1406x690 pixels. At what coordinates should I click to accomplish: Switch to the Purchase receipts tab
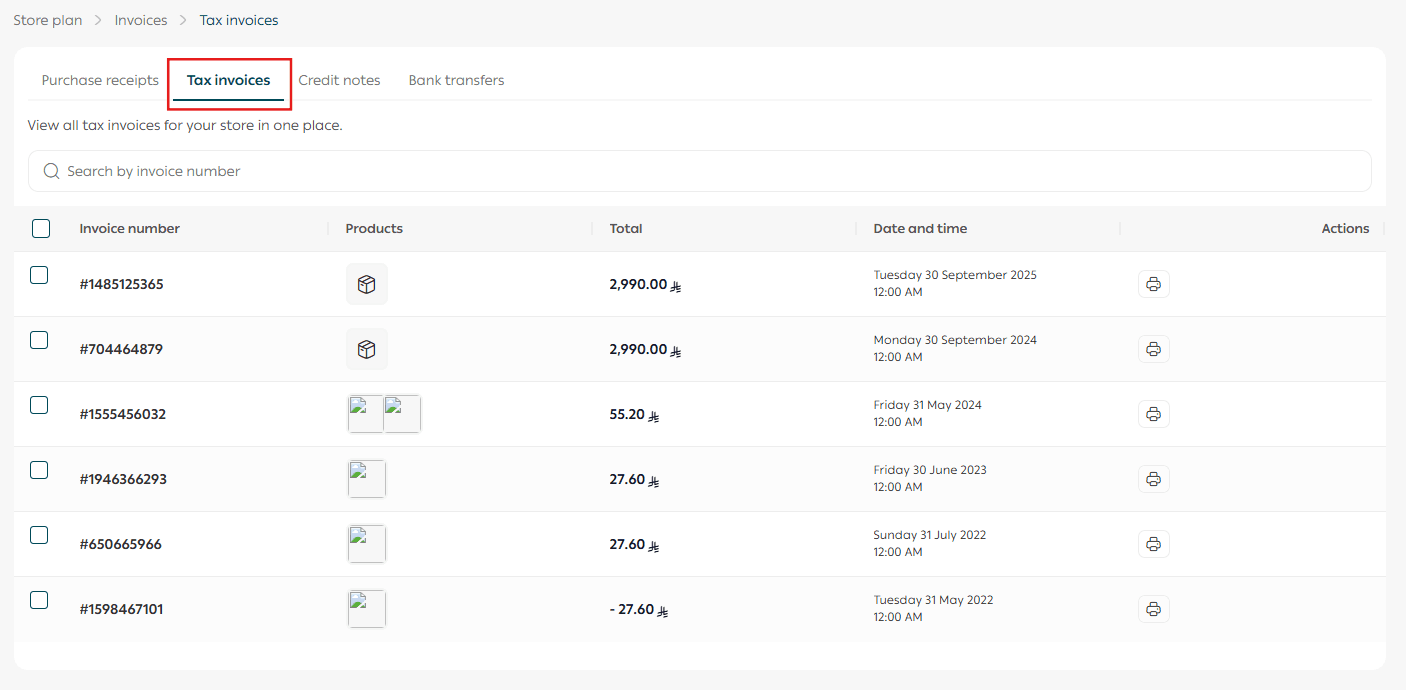click(x=100, y=80)
